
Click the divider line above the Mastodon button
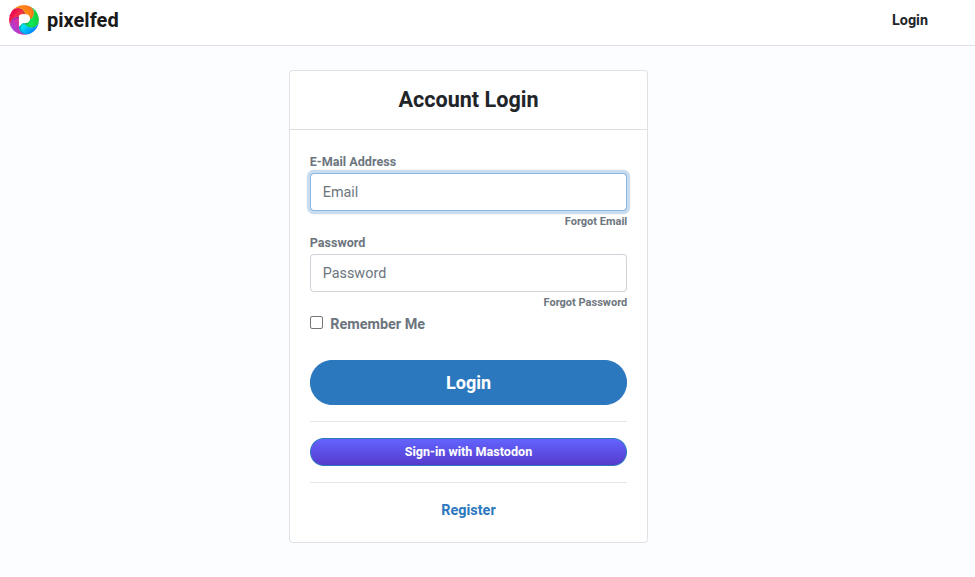click(x=468, y=422)
